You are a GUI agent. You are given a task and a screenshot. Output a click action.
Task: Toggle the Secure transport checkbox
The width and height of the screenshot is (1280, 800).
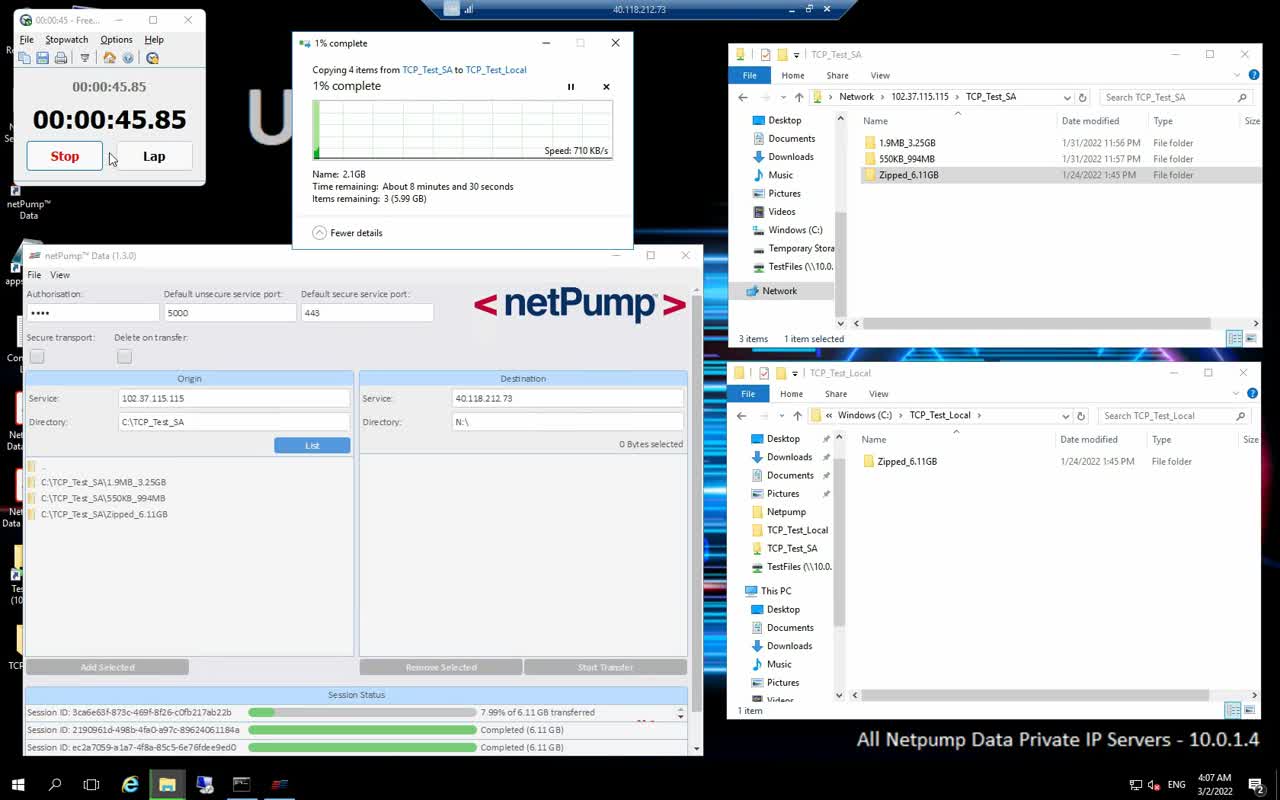(37, 357)
